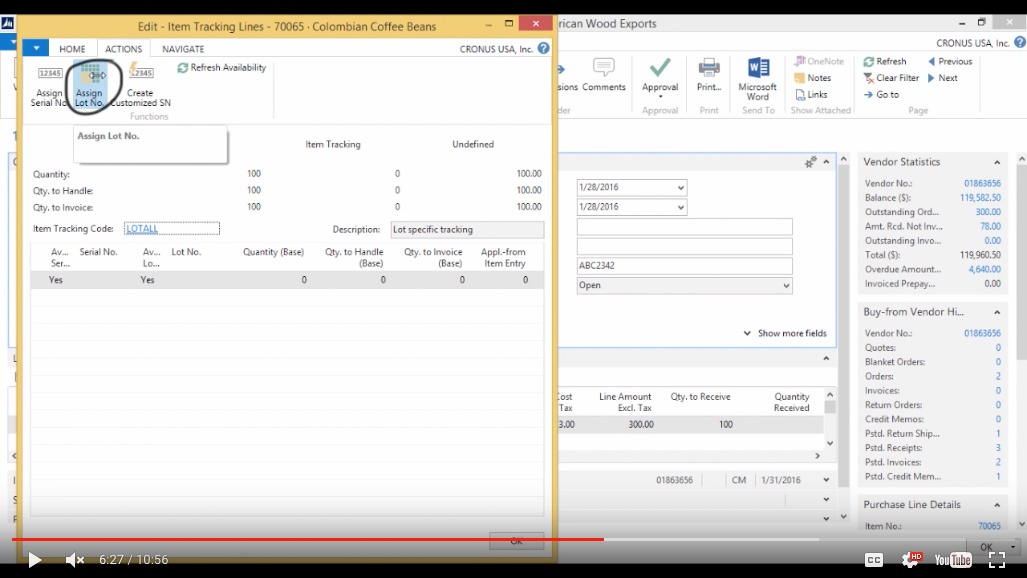Screen dimensions: 1027x578
Task: Open Comments in purchase order ribbon
Action: (604, 74)
